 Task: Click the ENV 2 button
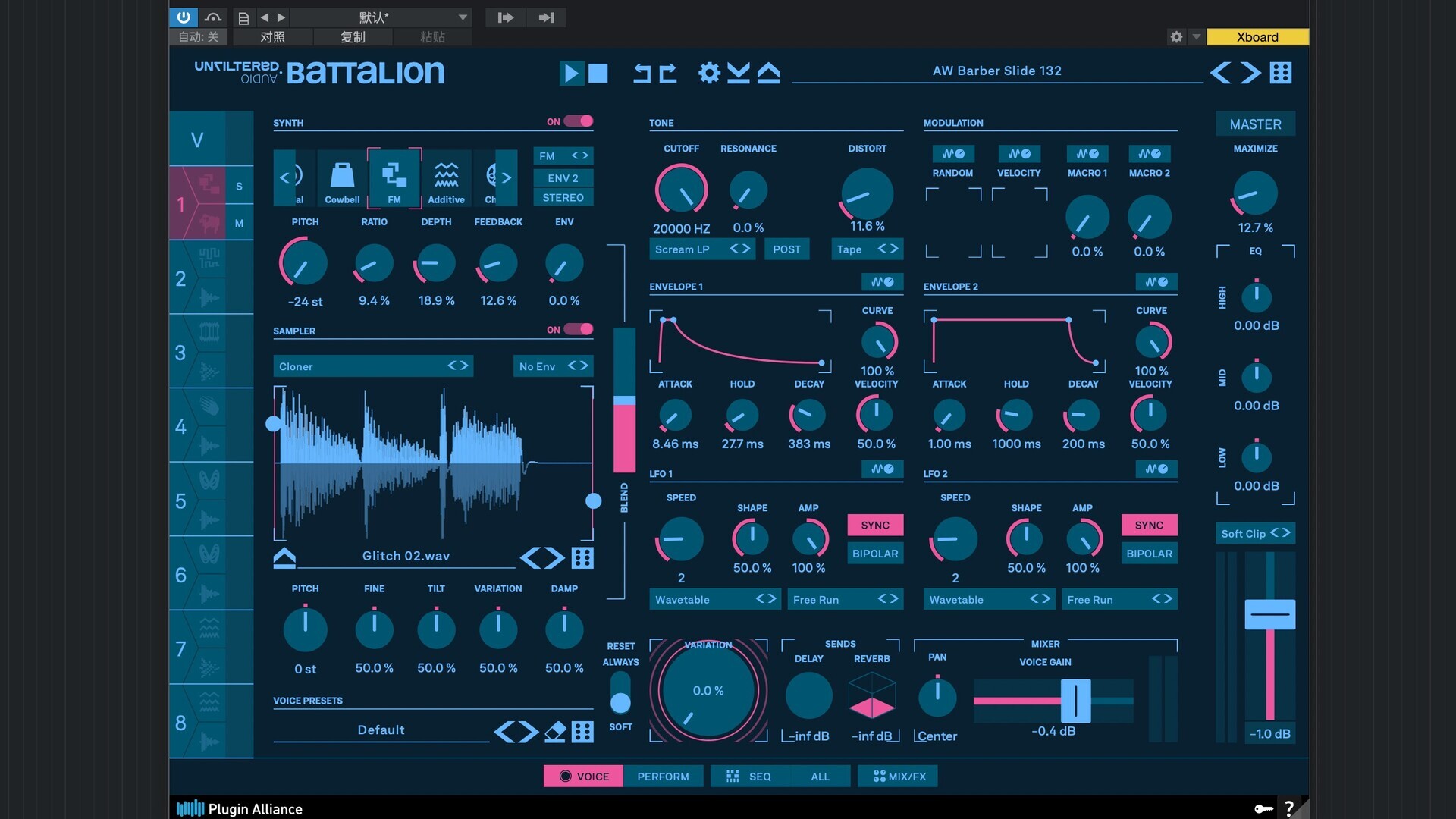563,178
